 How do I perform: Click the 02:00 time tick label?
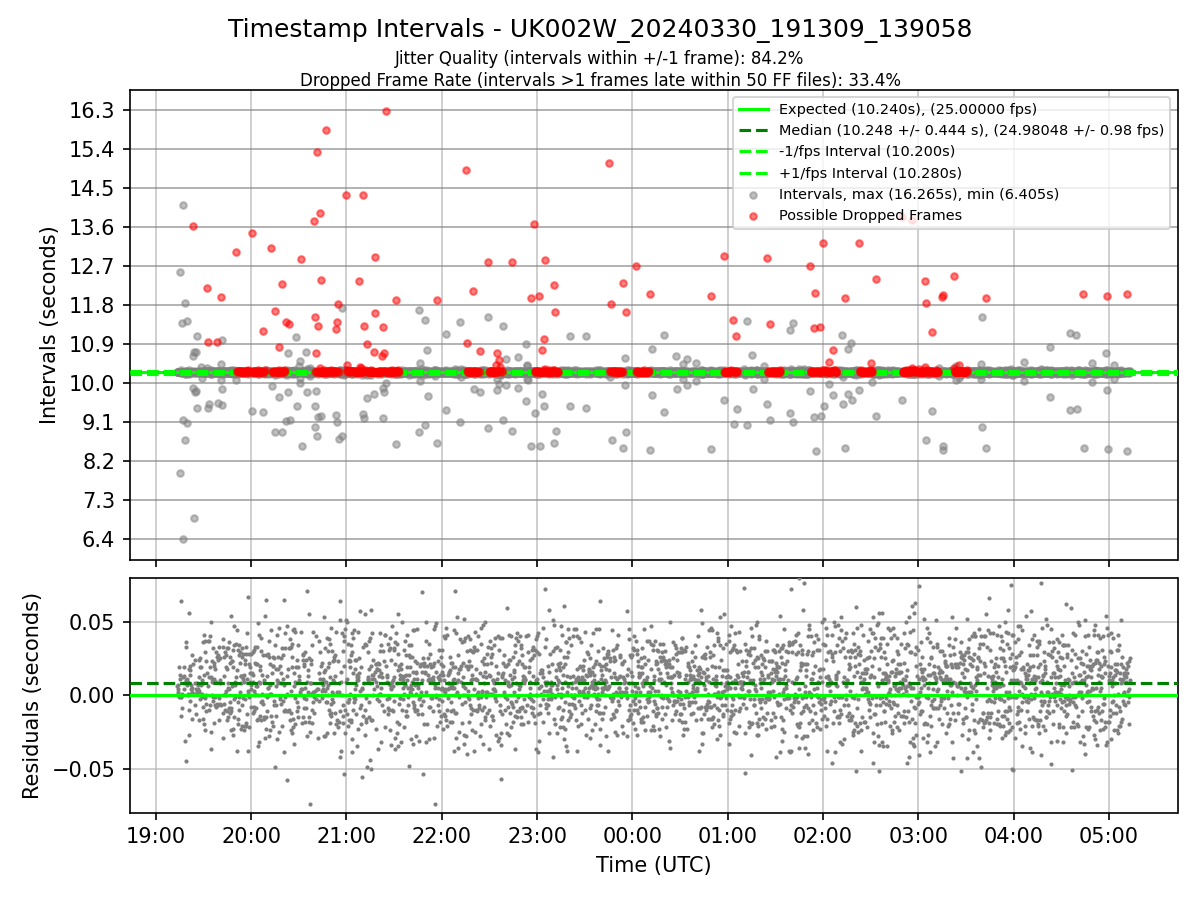(823, 834)
